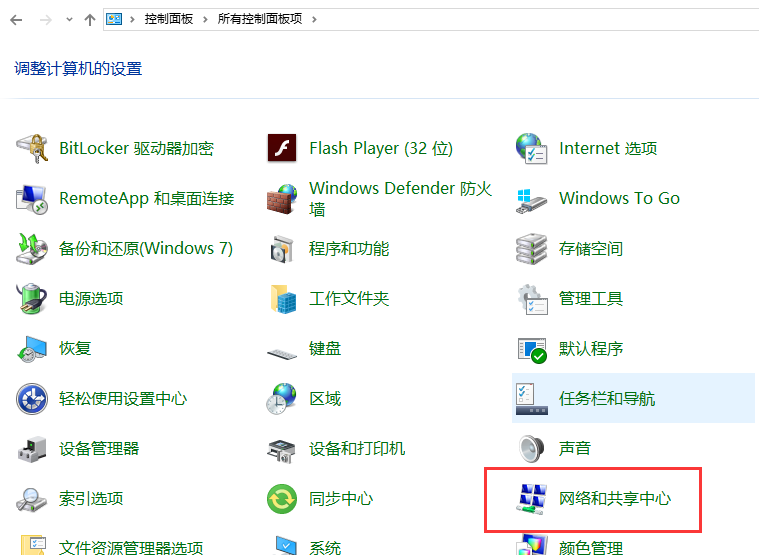Viewport: 759px width, 555px height.
Task: Click the Windows Defender firewall brick icon
Action: point(282,199)
